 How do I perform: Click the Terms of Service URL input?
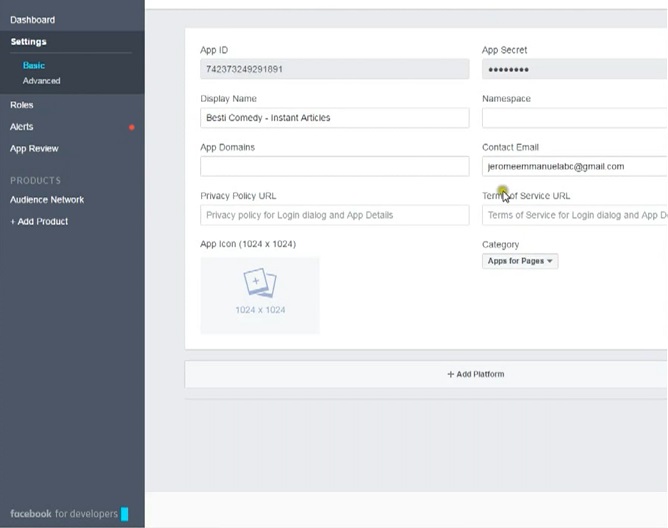(x=575, y=215)
